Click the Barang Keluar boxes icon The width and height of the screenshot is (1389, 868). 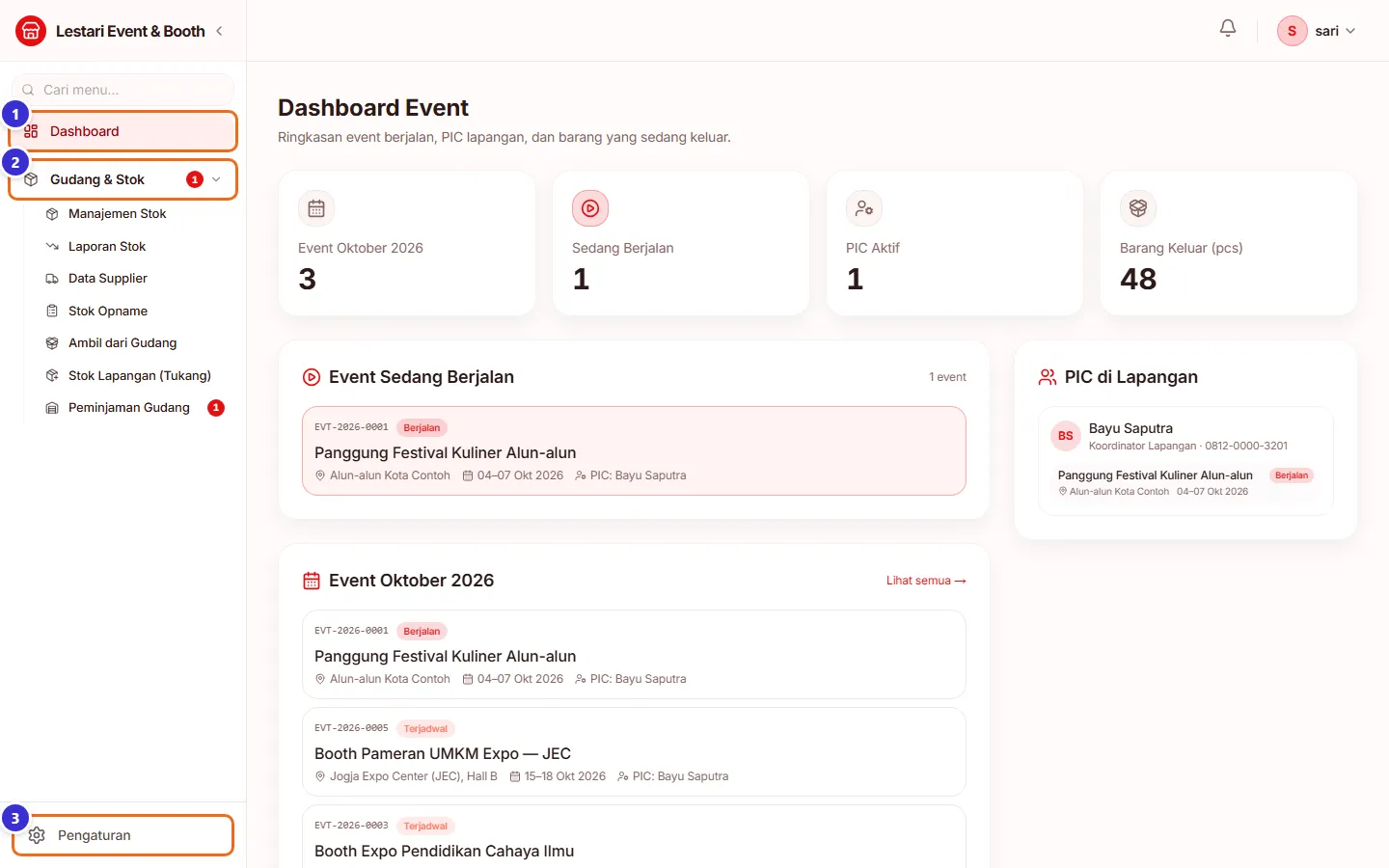1138,208
